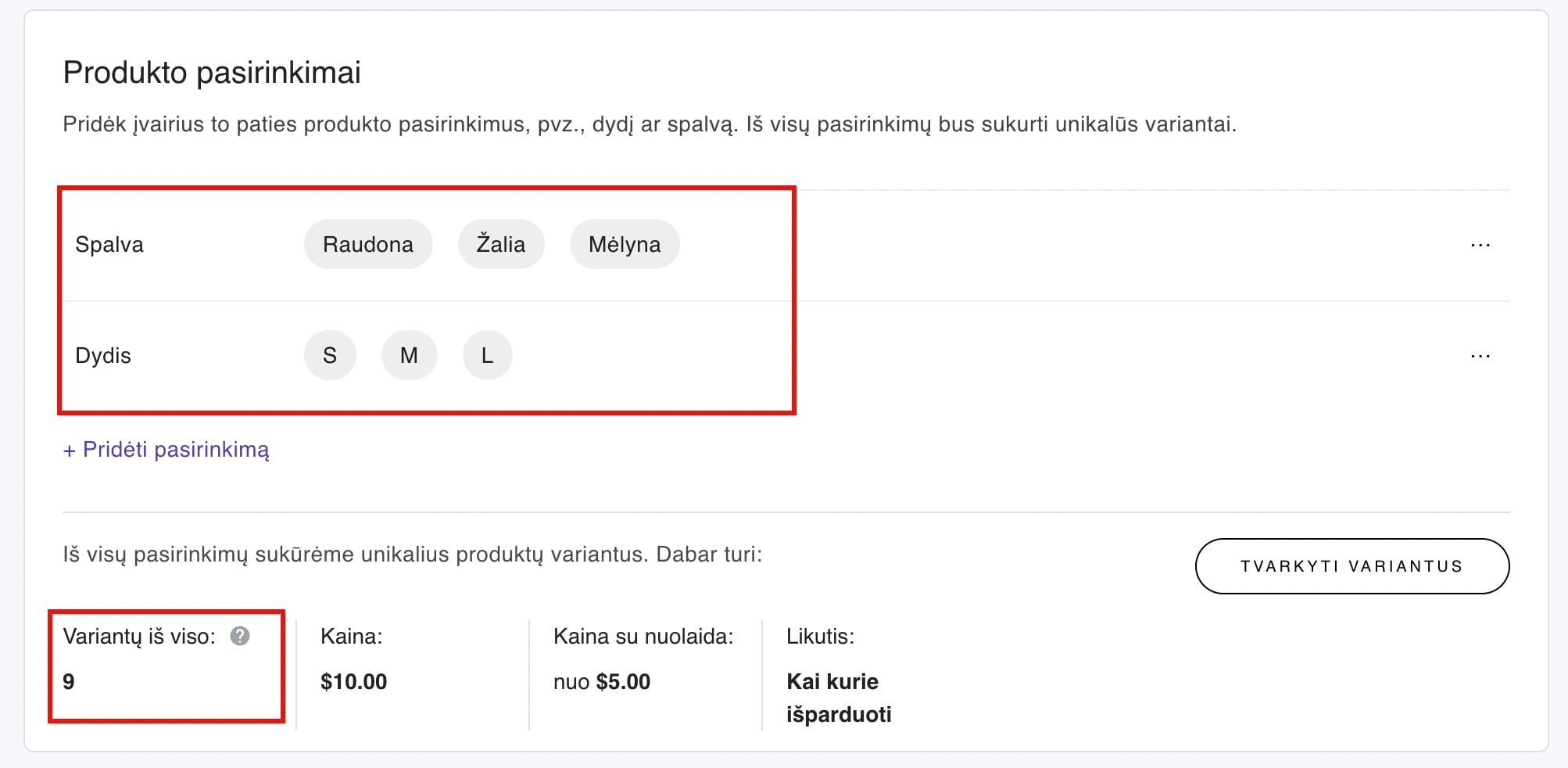Open the help tooltip next to Variantų iš viso
The image size is (1568, 768).
240,636
